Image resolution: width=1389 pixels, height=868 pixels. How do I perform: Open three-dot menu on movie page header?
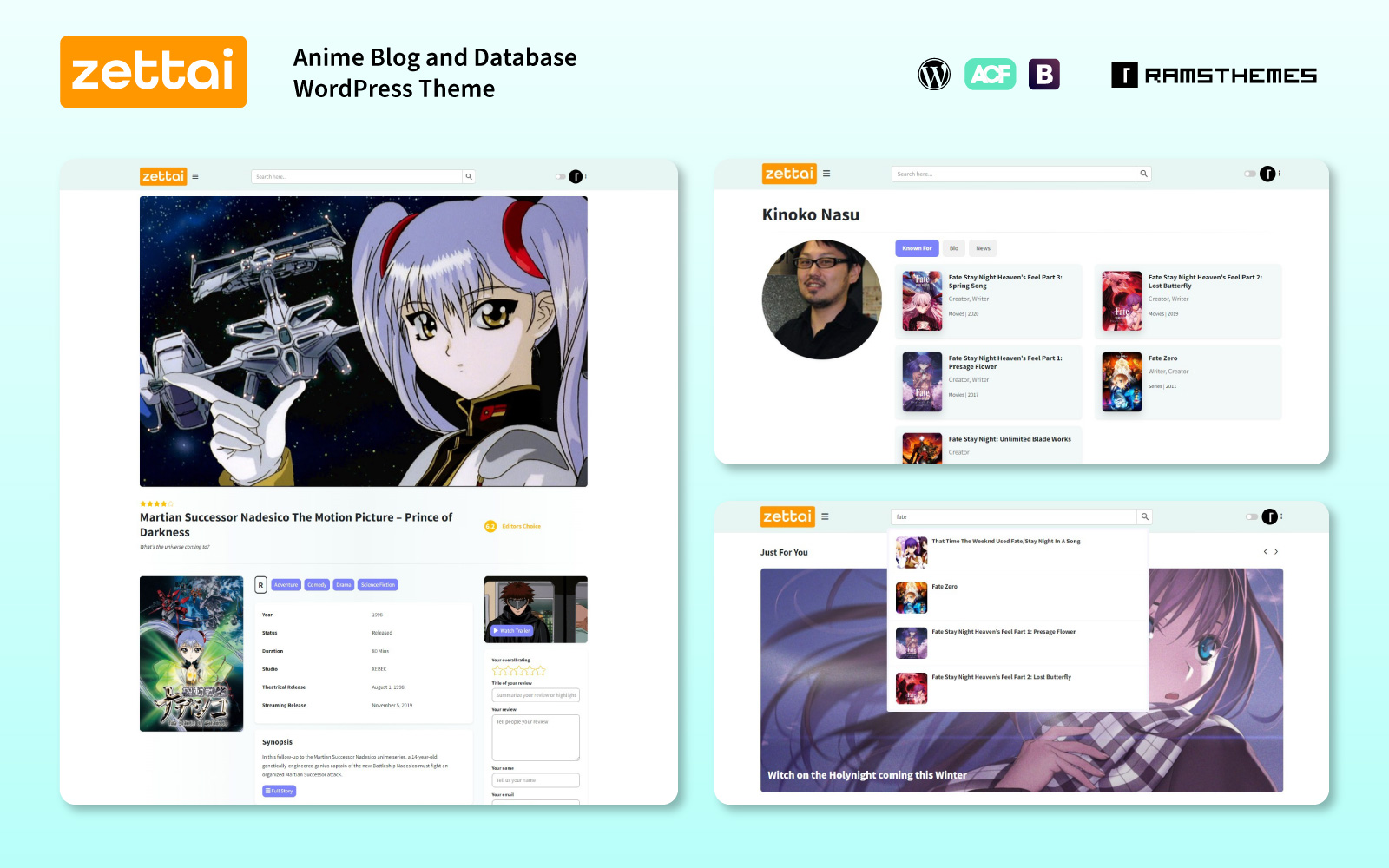click(586, 176)
